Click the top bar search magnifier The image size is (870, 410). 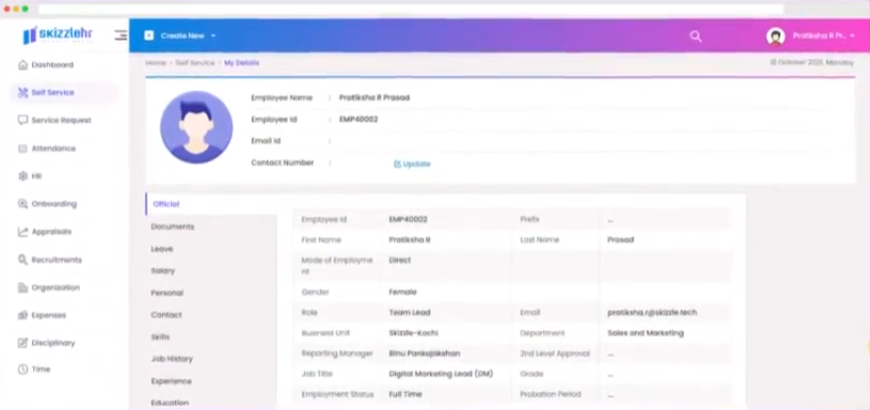click(695, 36)
